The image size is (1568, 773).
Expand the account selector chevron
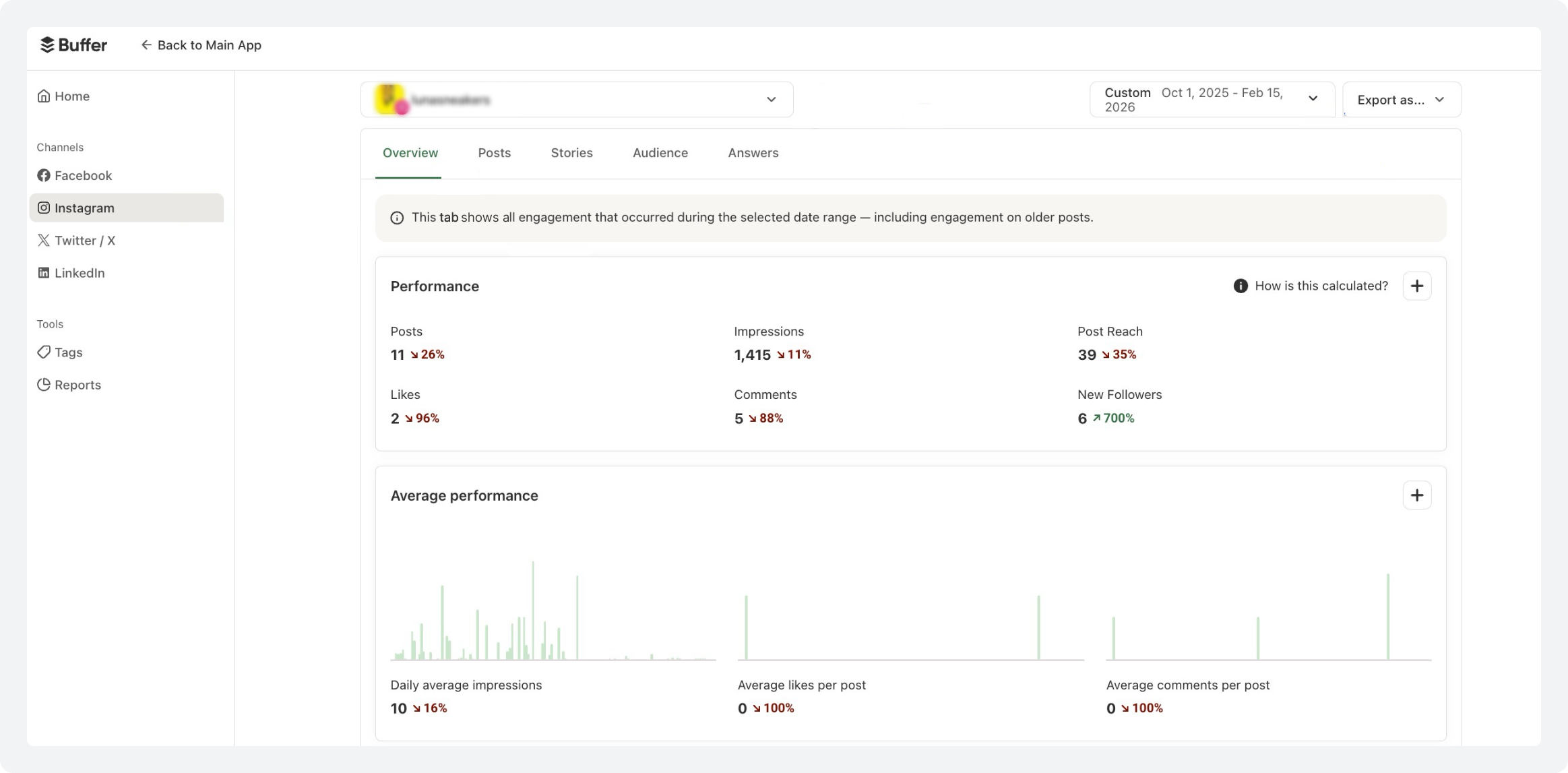coord(772,100)
